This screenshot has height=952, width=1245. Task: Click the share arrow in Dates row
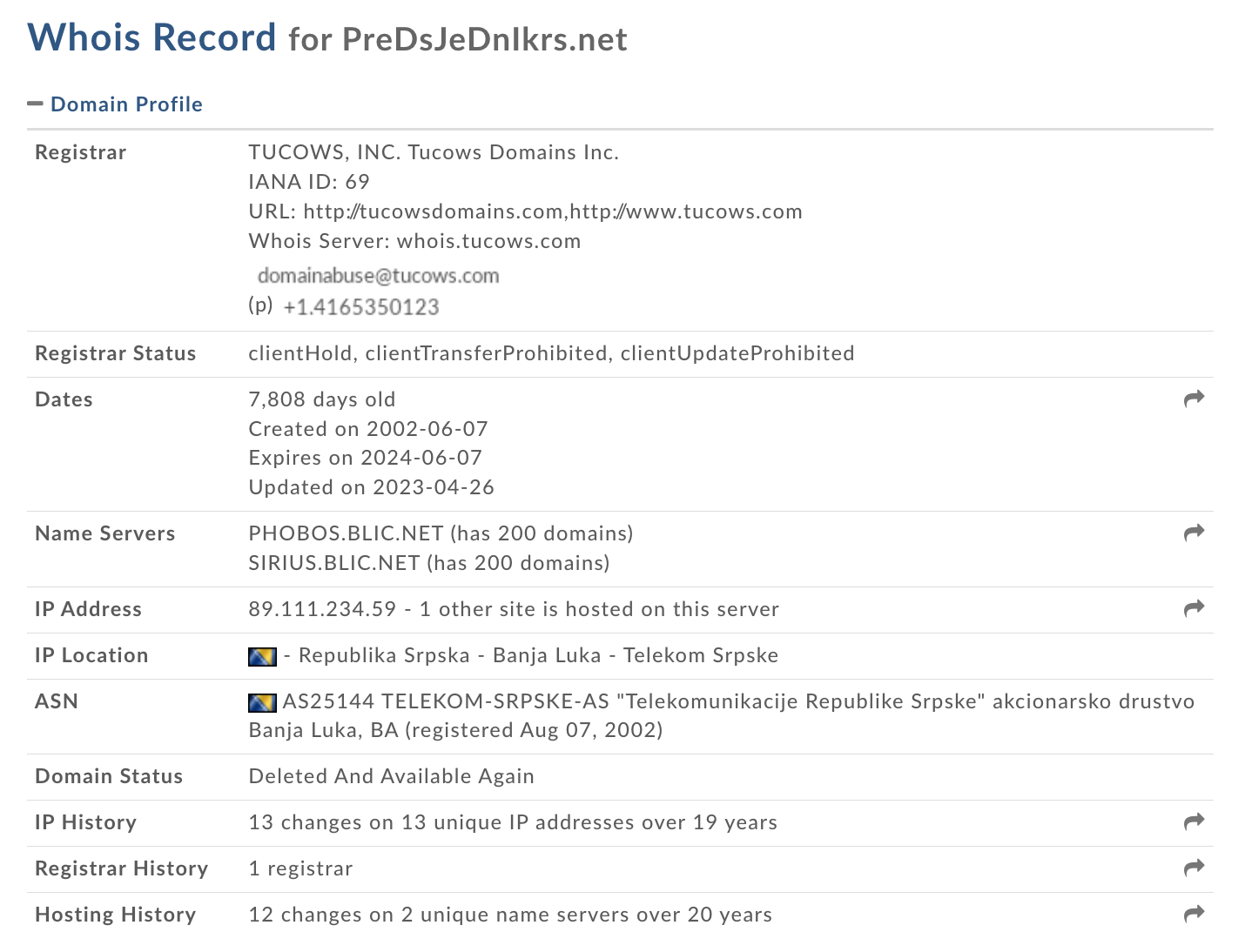pos(1194,399)
